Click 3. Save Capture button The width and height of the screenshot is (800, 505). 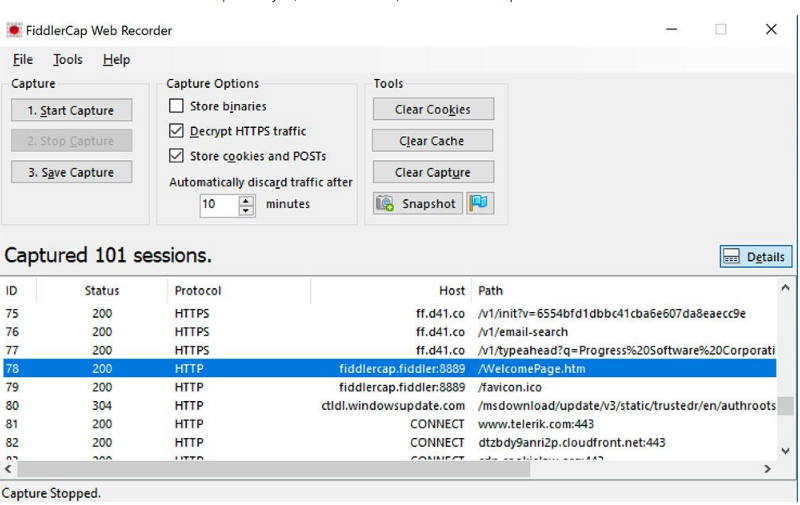71,172
